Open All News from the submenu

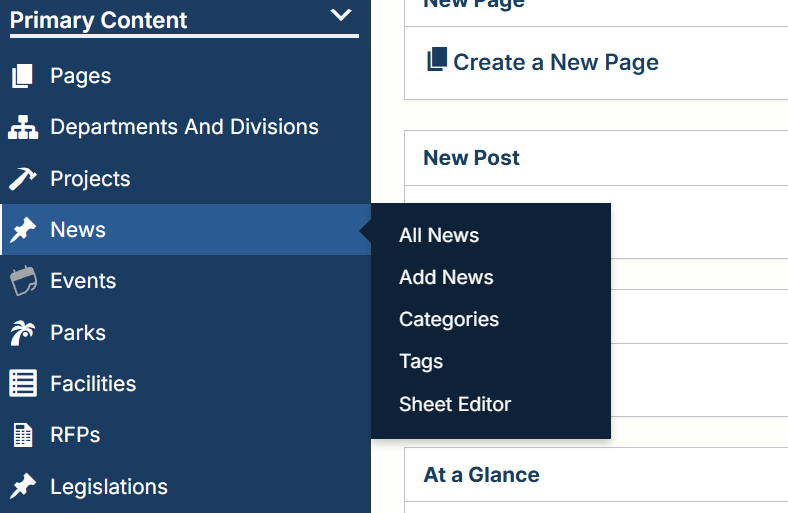coord(439,235)
